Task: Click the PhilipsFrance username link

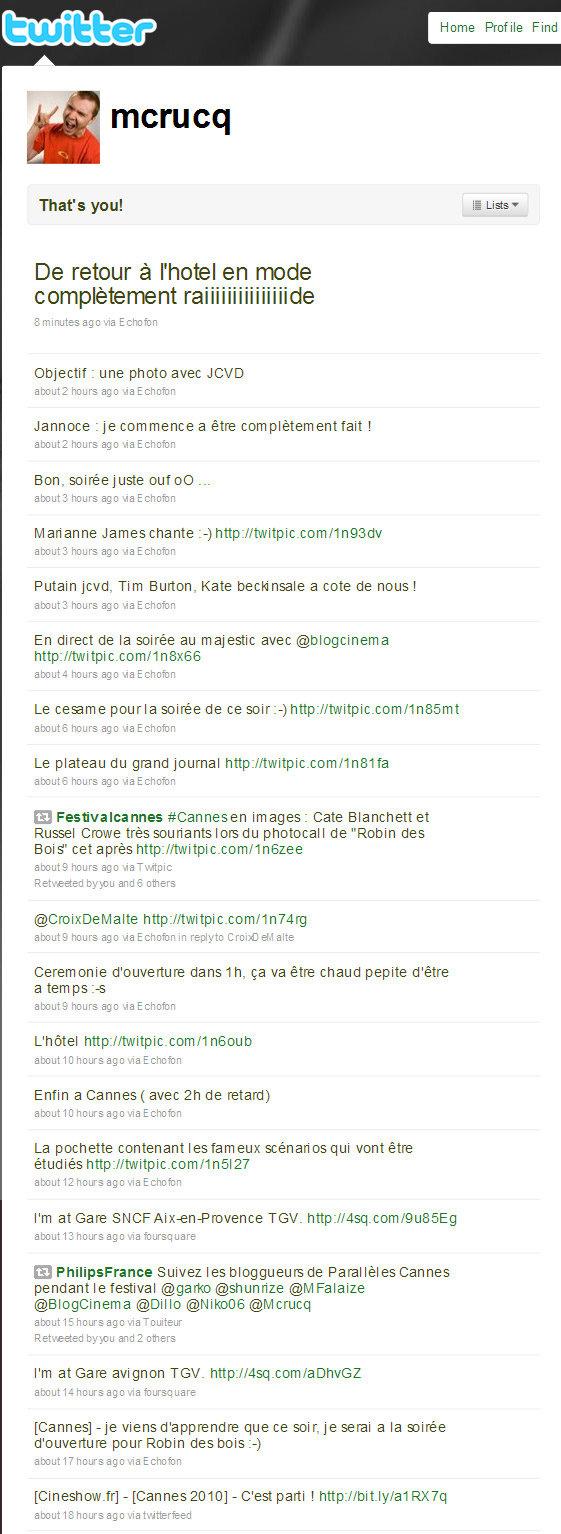Action: point(104,1272)
